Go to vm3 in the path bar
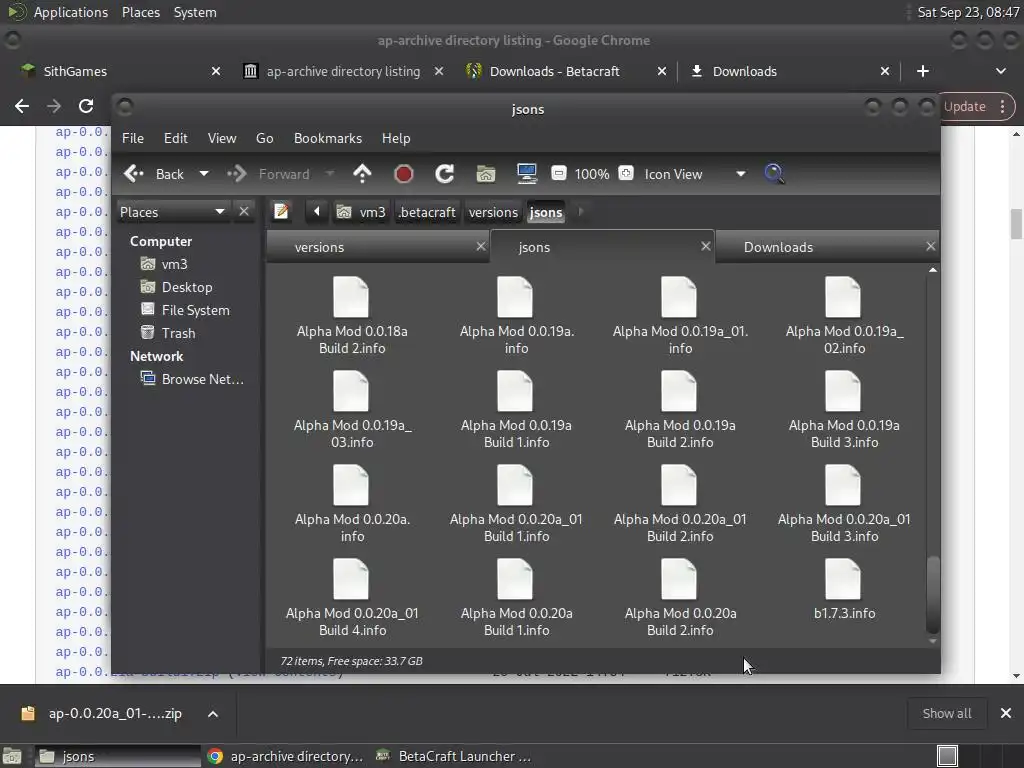 361,212
